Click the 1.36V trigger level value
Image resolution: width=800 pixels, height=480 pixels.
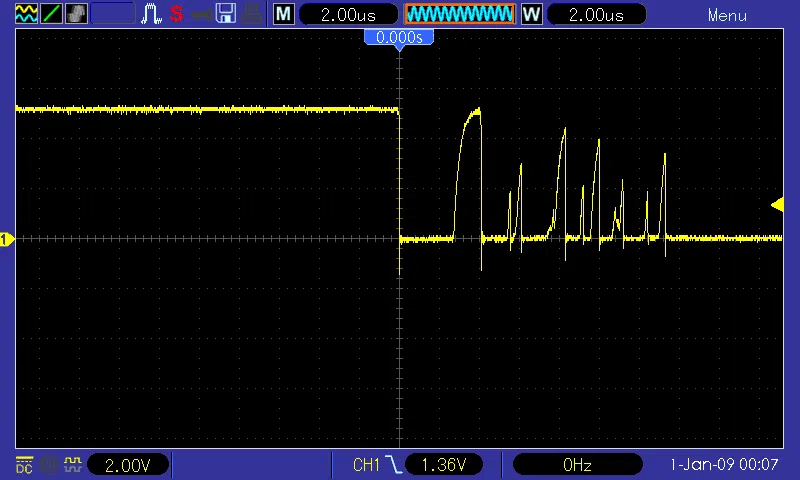tap(444, 465)
